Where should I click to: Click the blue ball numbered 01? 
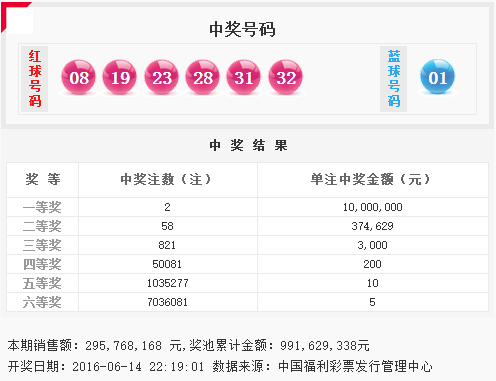point(437,77)
